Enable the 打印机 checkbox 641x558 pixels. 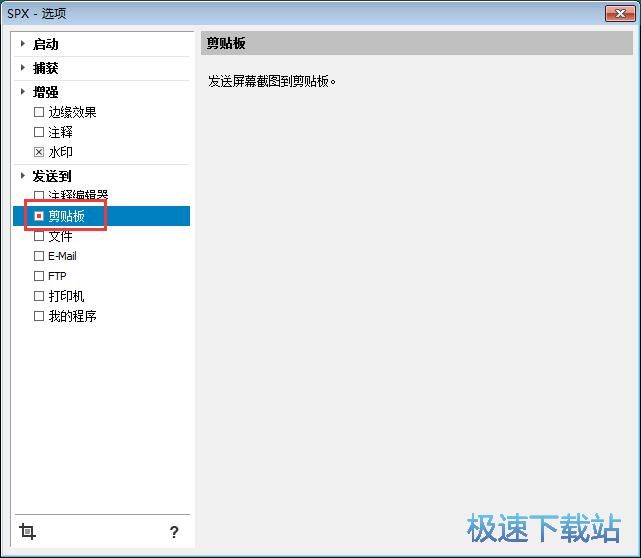coord(39,296)
